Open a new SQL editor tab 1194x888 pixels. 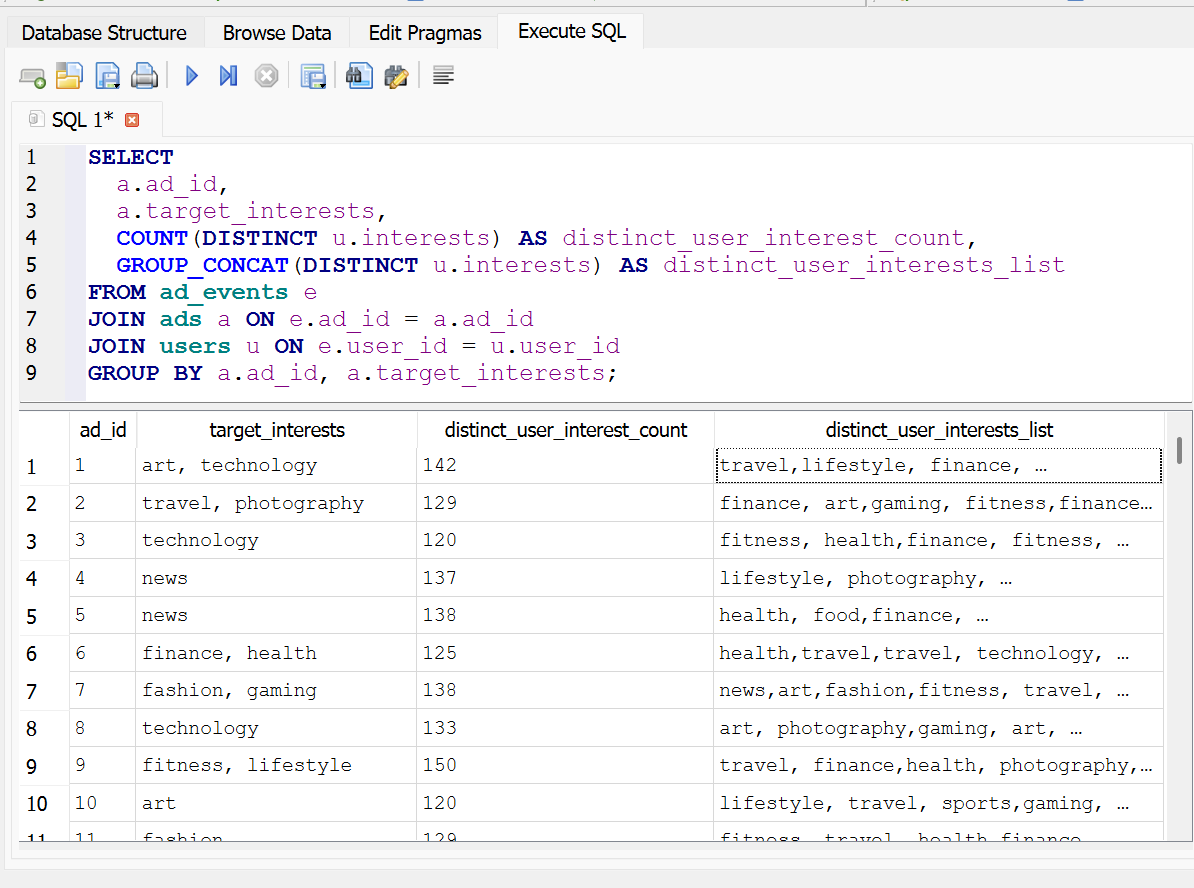pyautogui.click(x=32, y=77)
